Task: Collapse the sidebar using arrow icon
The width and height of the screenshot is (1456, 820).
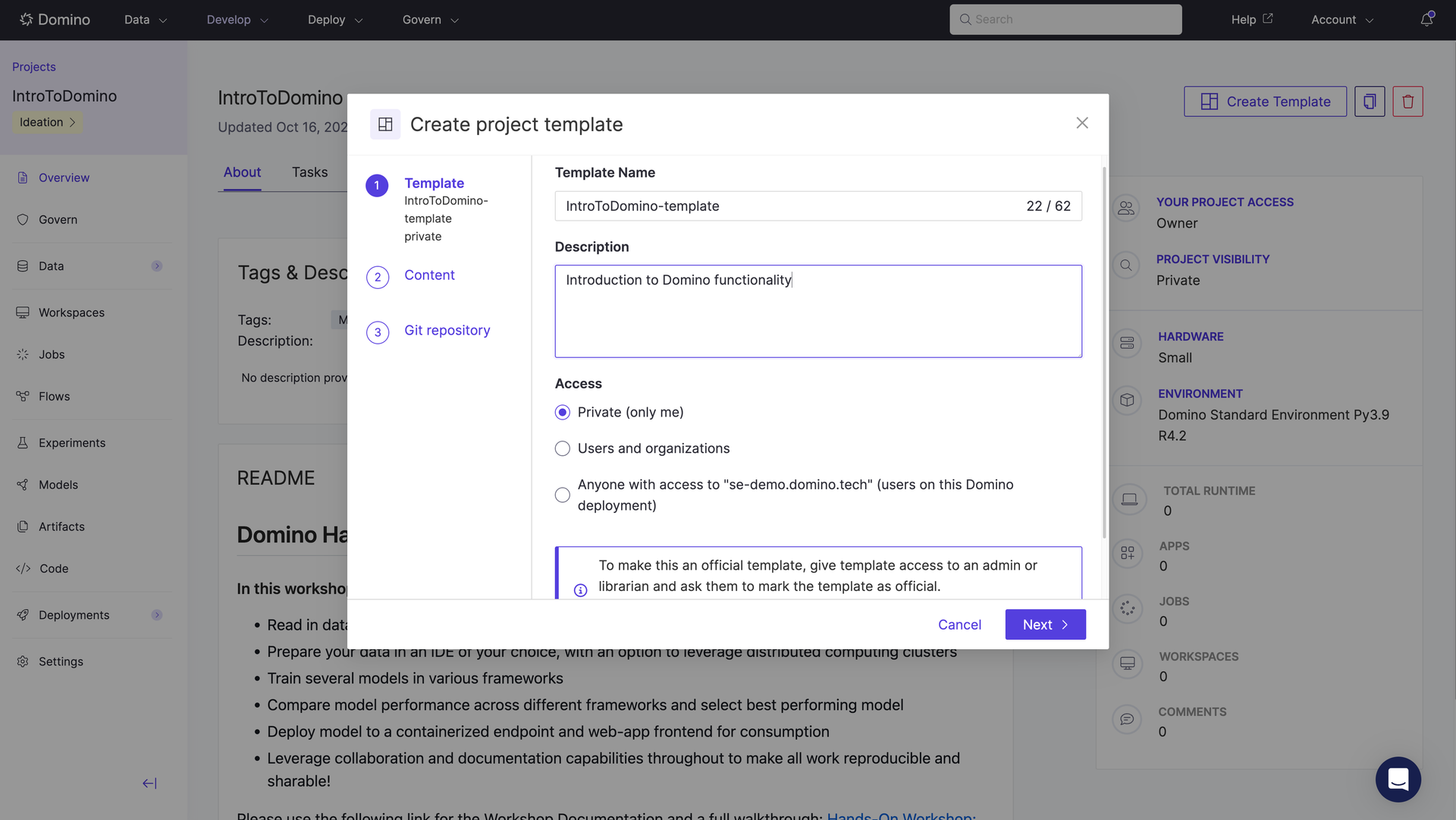Action: pos(149,784)
